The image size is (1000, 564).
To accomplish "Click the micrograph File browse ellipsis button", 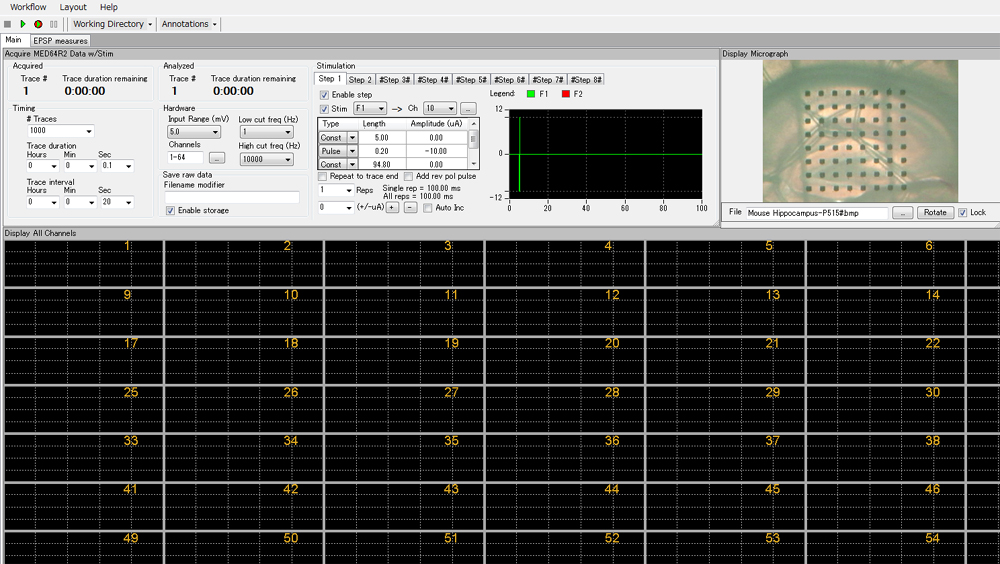I will (902, 213).
